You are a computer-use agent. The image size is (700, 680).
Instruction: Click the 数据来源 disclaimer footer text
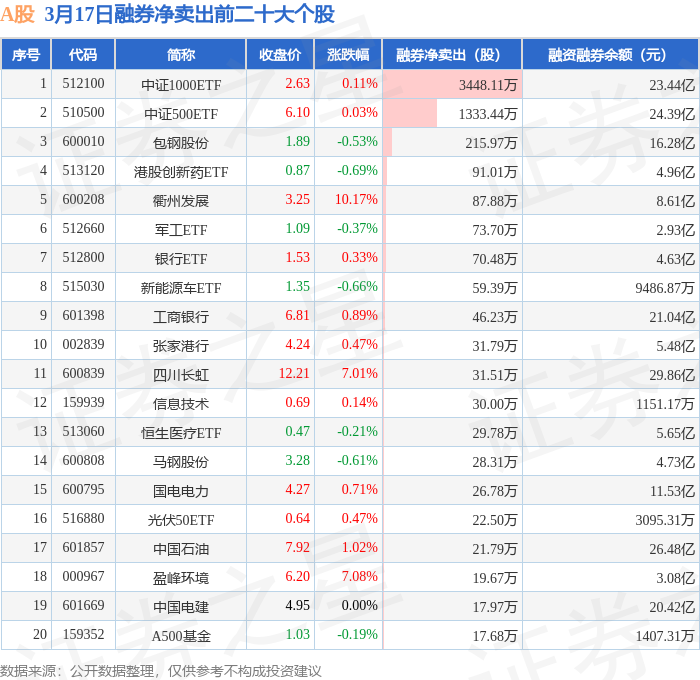(x=161, y=671)
